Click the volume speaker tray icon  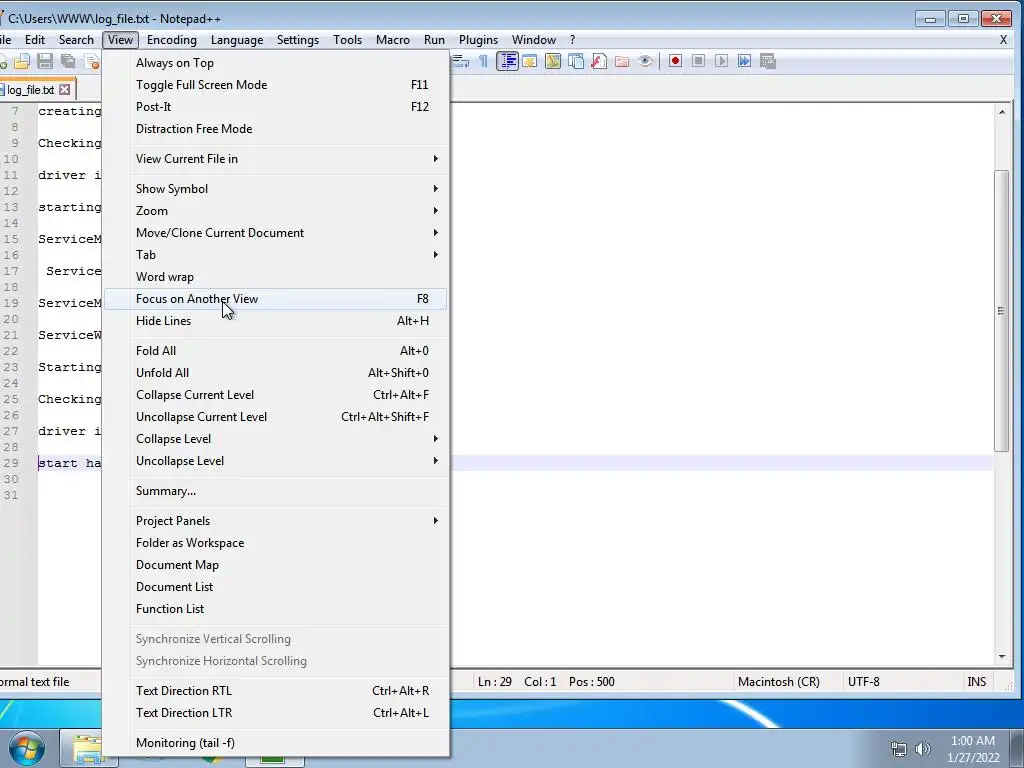922,749
